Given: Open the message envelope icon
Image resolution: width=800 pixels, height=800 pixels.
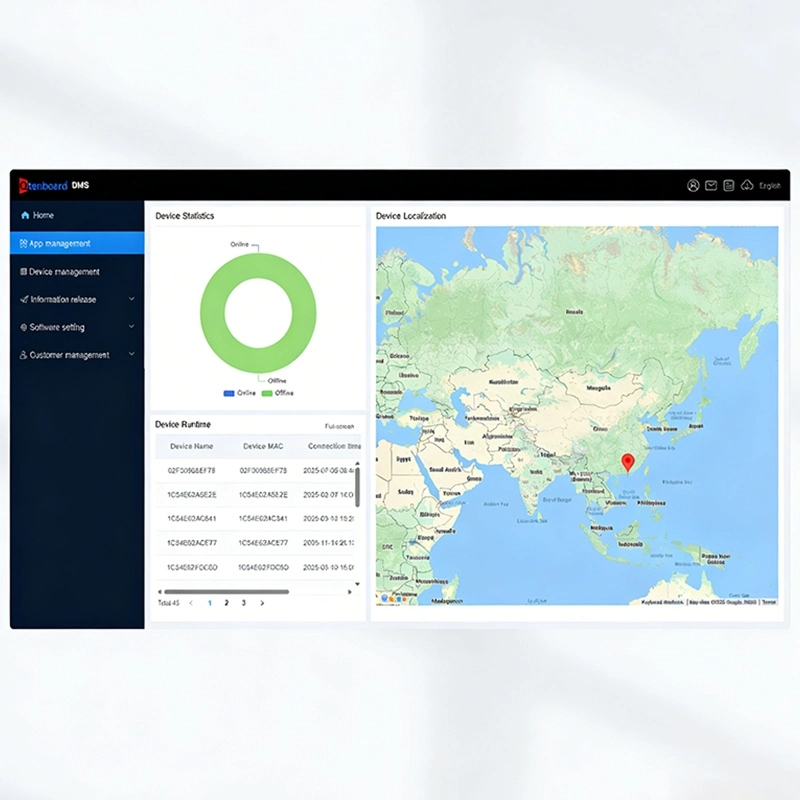Looking at the screenshot, I should click(x=711, y=186).
